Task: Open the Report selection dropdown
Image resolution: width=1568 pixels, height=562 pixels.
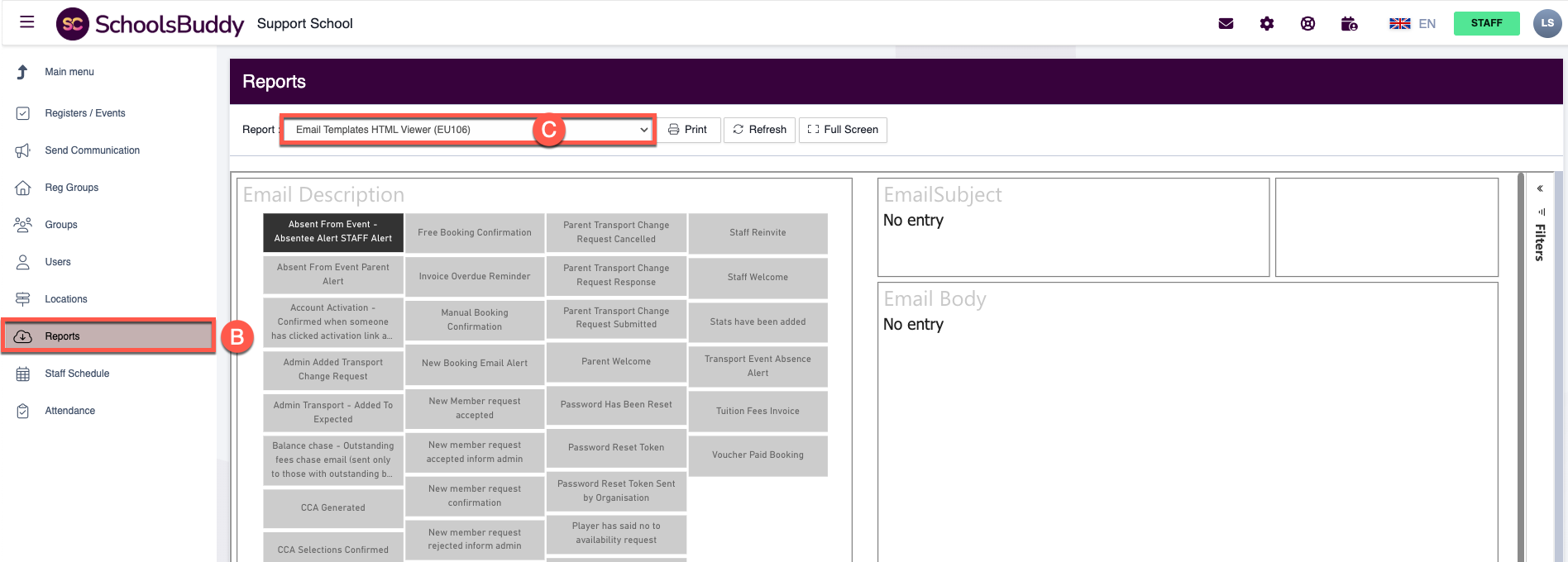Action: click(467, 130)
